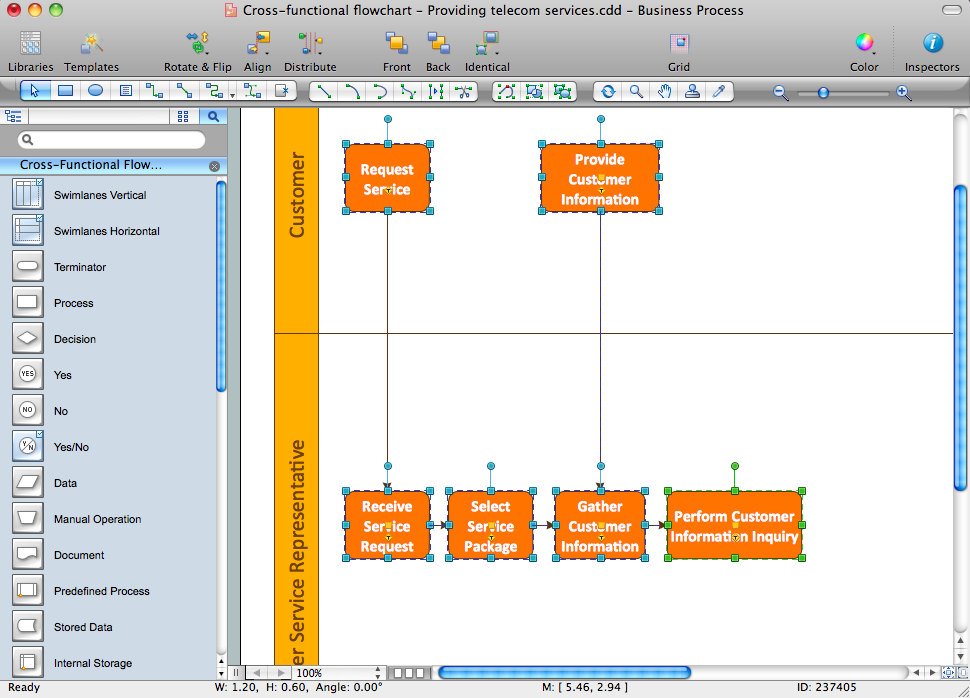970x698 pixels.
Task: Open the Rotate & Flip dropdown
Action: click(197, 51)
